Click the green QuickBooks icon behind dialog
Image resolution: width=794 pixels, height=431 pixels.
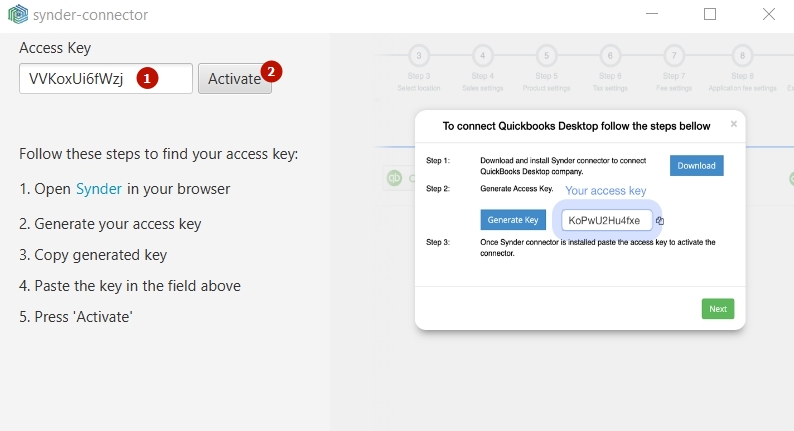click(x=394, y=178)
